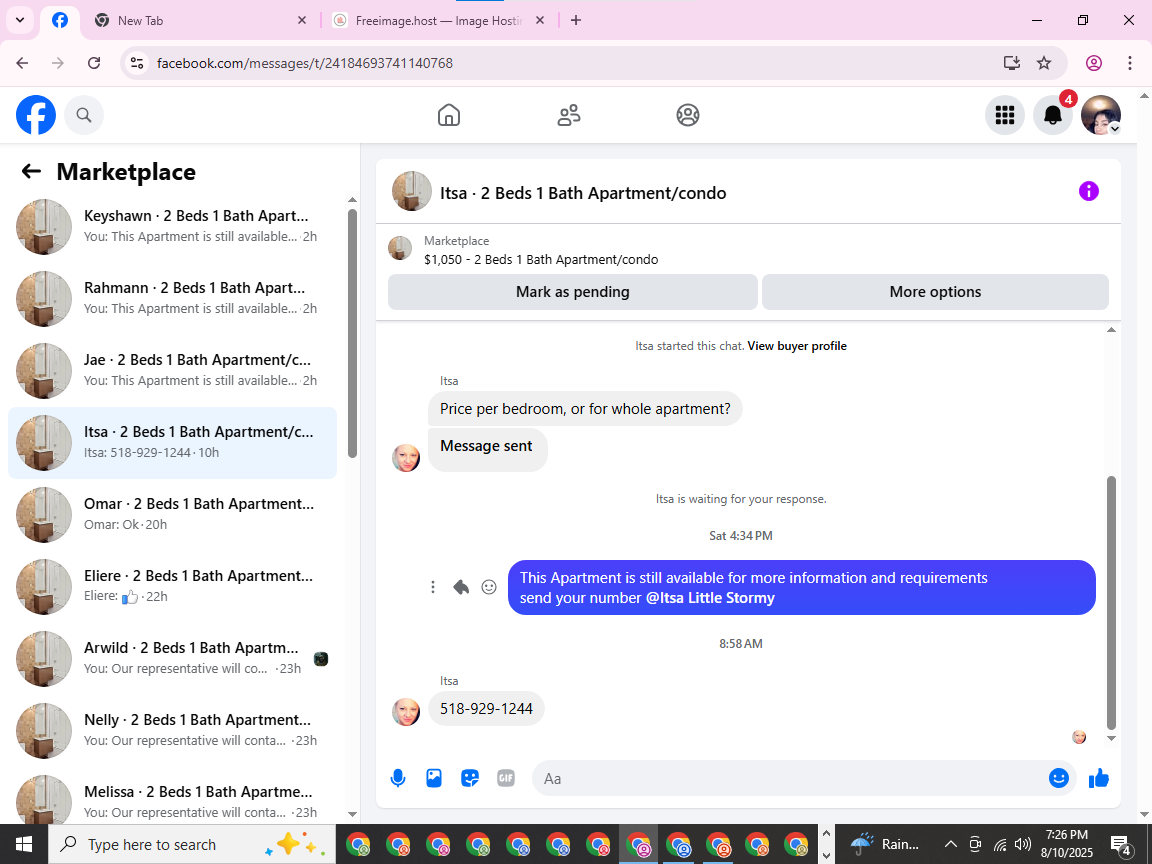Open more options dots beside sent message
1152x864 pixels.
pos(433,587)
